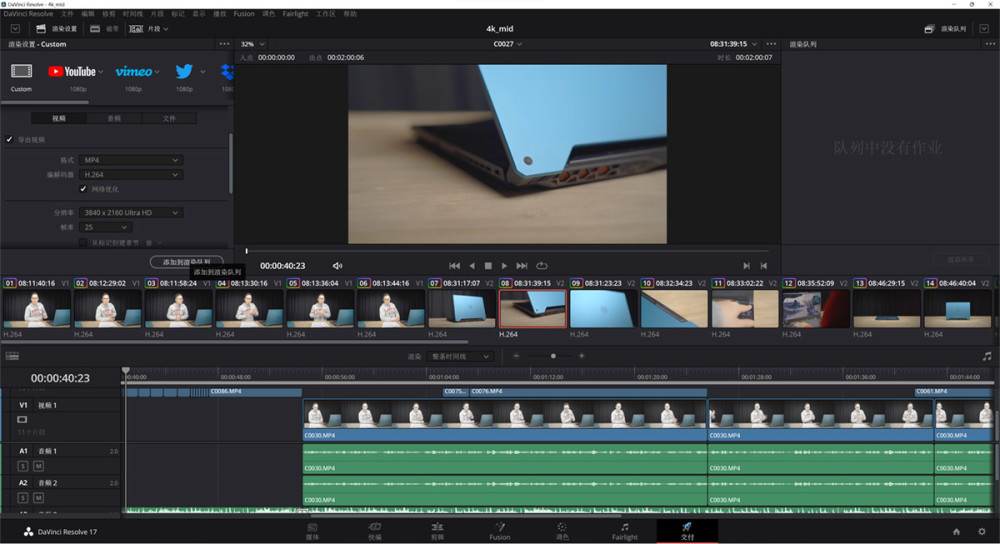Solo audio track A1
Image resolution: width=1000 pixels, height=544 pixels.
point(23,466)
